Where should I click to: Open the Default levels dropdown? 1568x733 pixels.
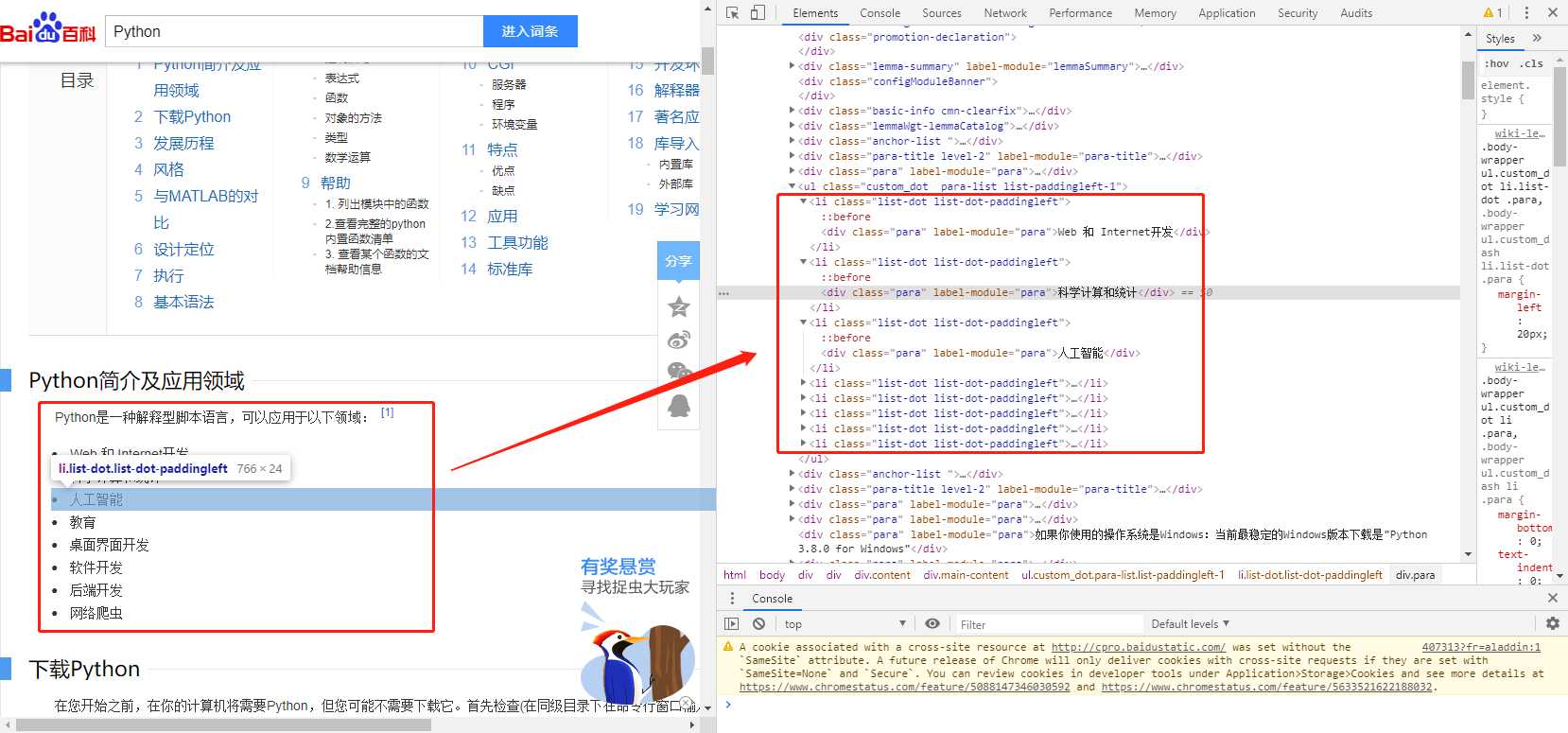[1190, 623]
